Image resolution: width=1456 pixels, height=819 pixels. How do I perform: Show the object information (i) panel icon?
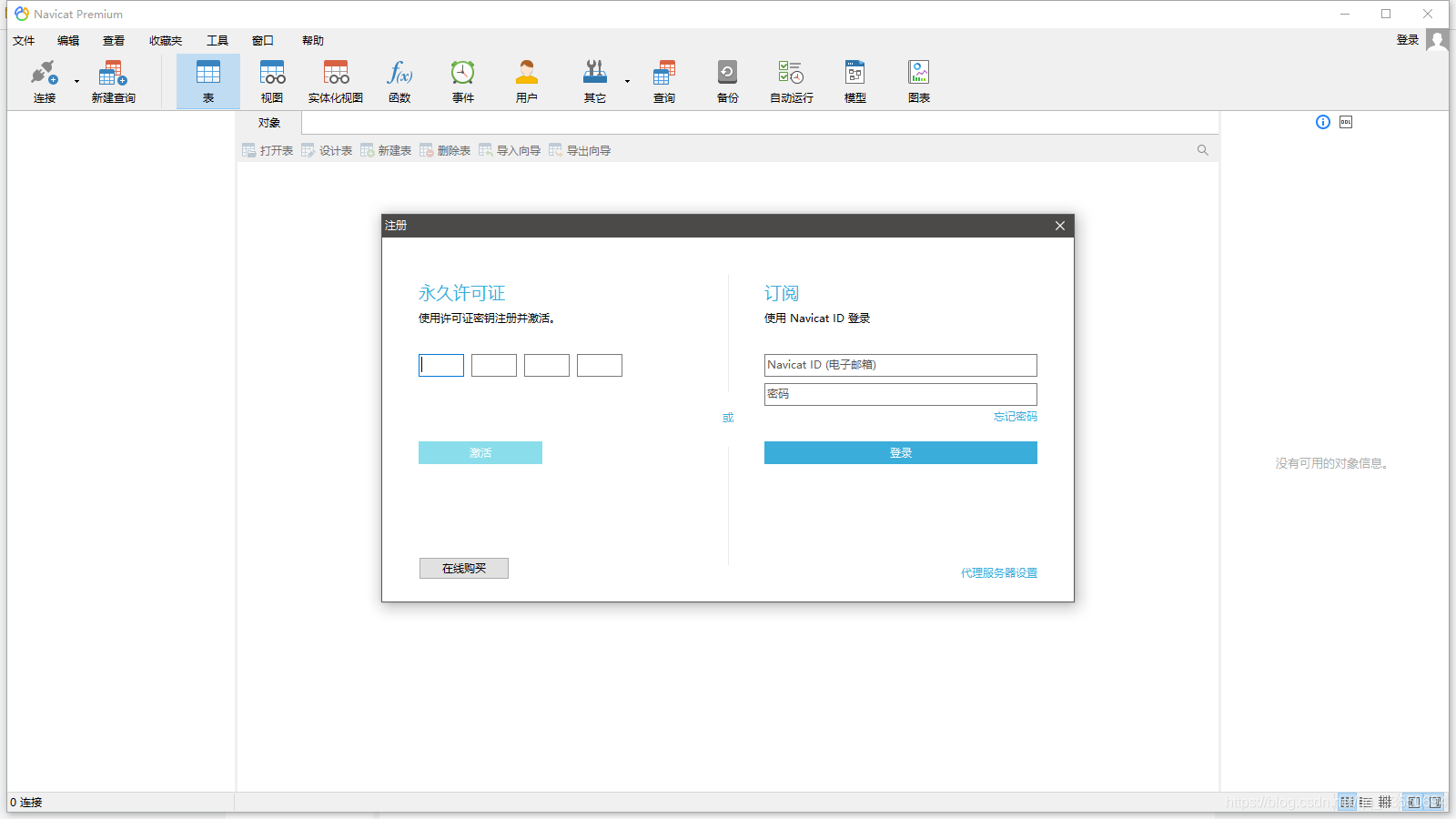(1323, 122)
